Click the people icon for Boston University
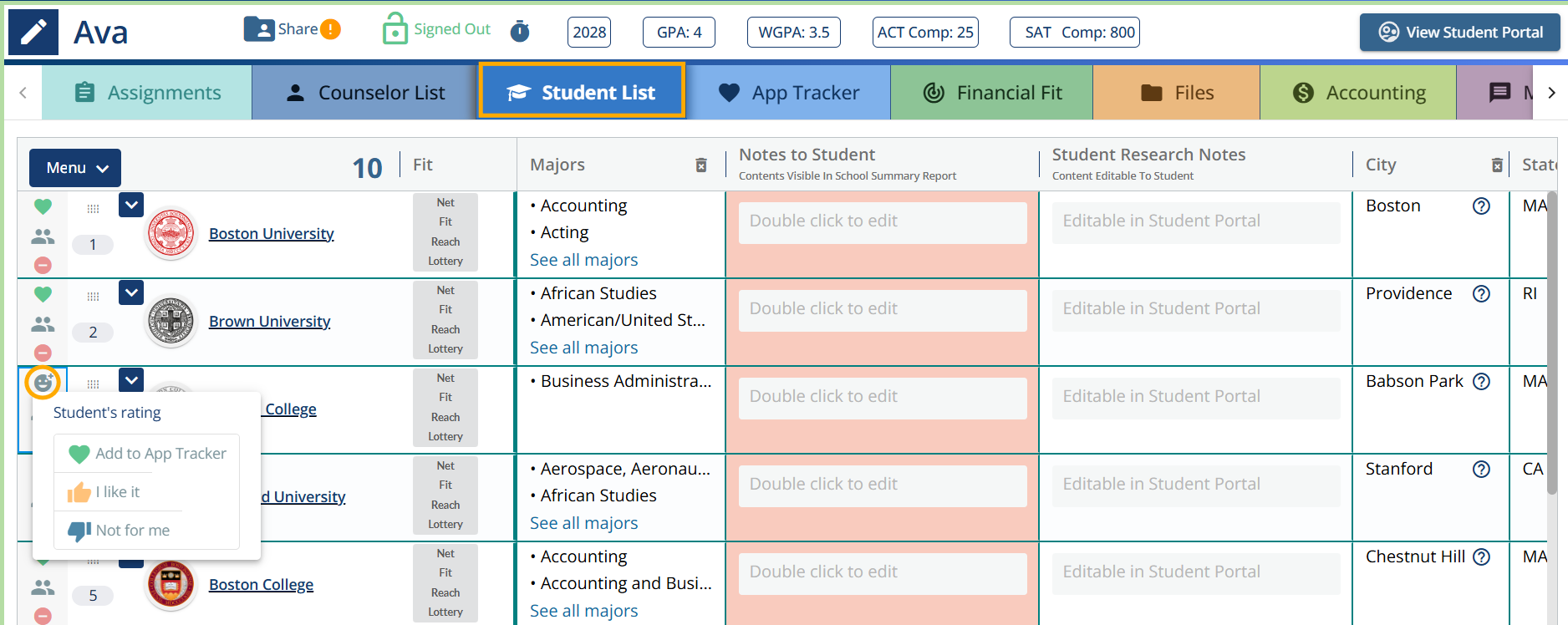The height and width of the screenshot is (625, 1568). coord(43,236)
